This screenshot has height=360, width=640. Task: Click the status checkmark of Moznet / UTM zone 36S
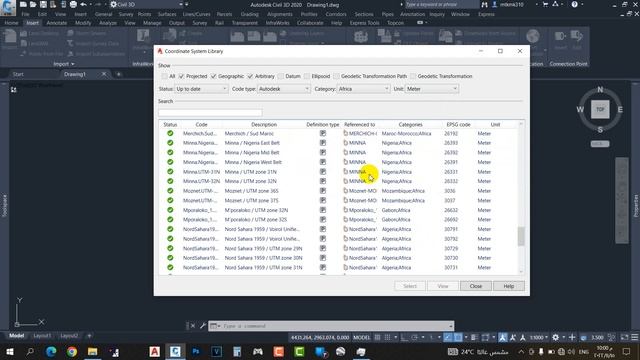click(x=170, y=191)
